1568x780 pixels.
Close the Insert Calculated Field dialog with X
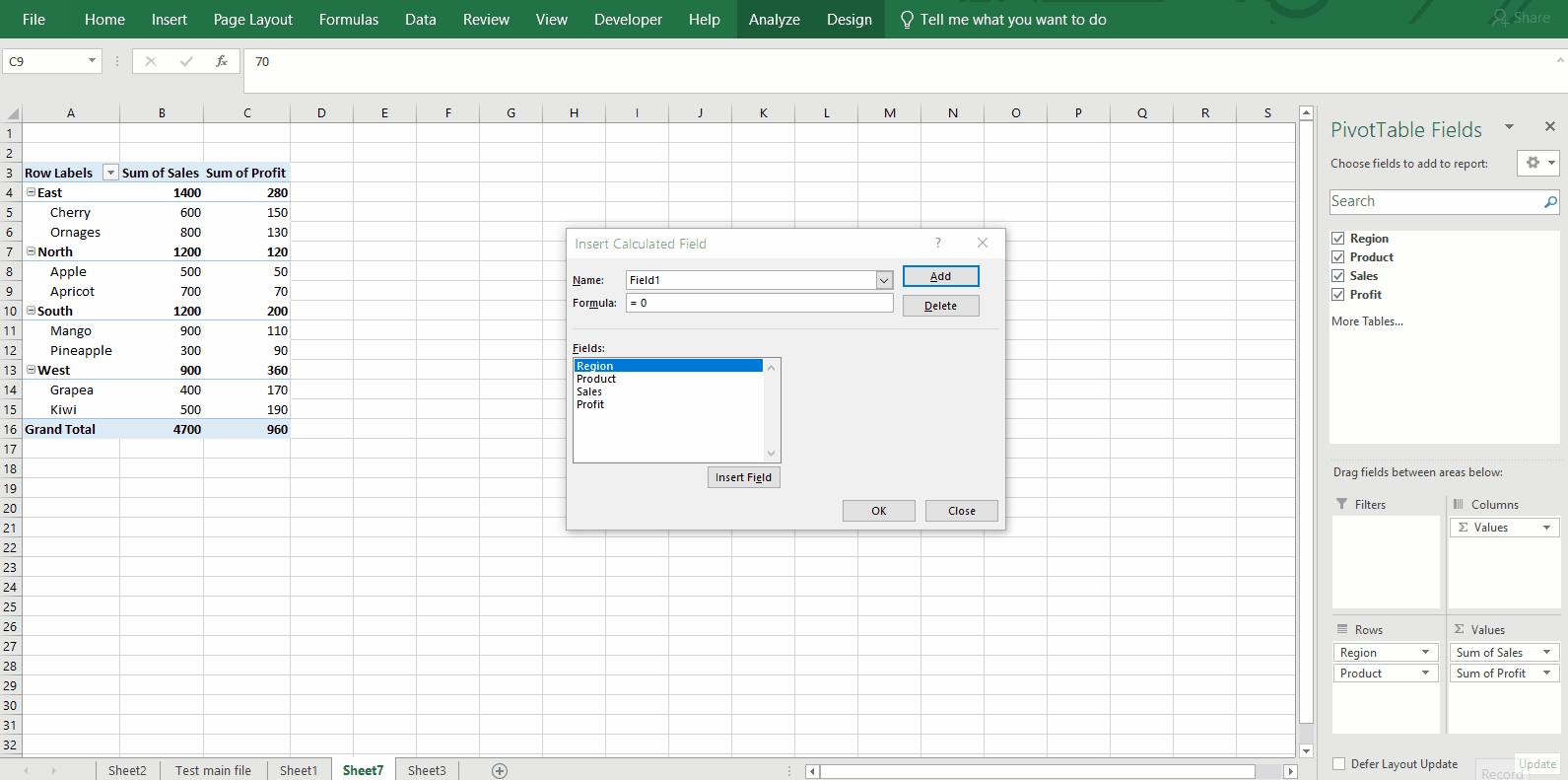click(983, 243)
